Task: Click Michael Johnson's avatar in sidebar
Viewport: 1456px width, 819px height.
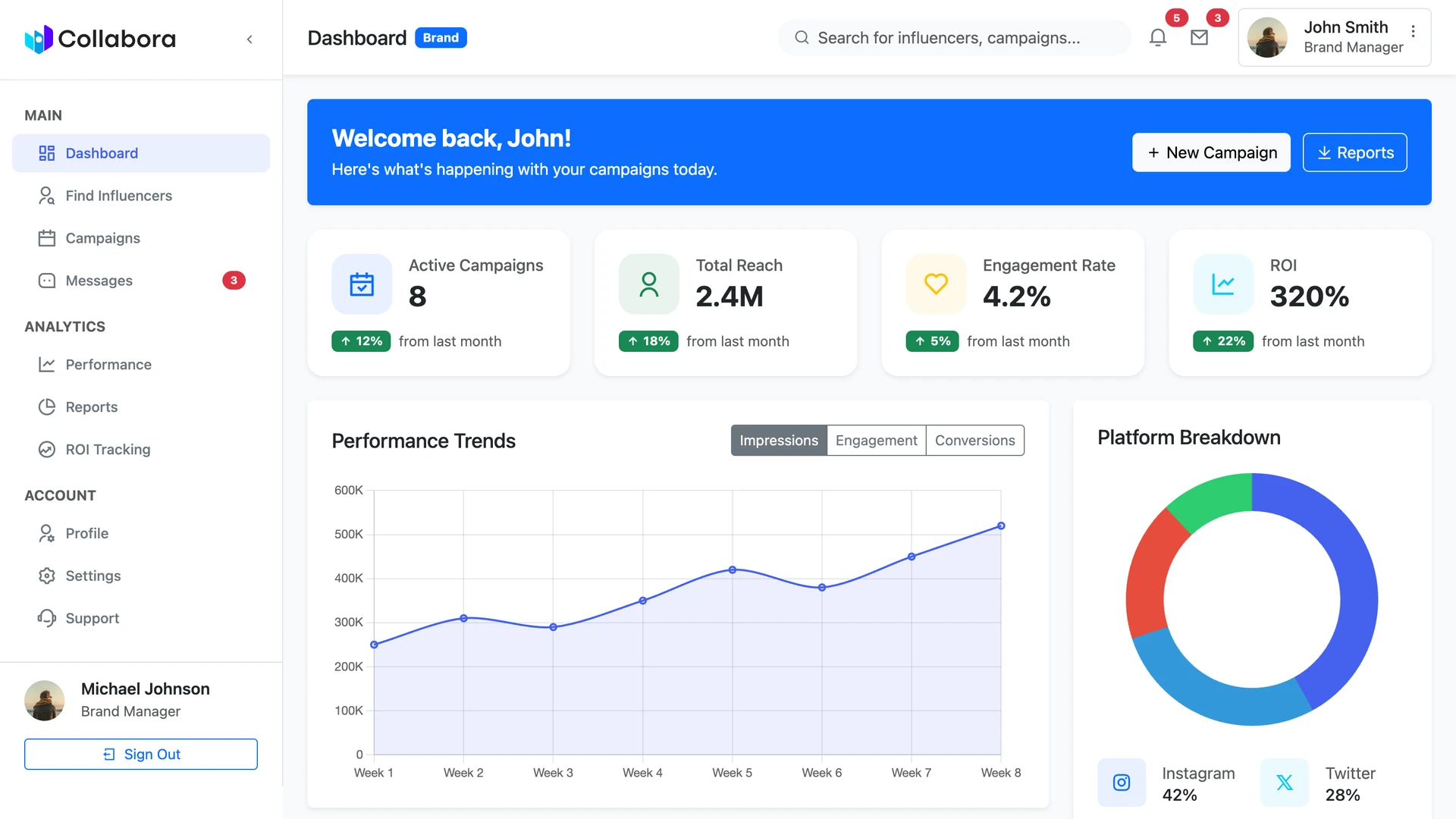Action: coord(44,700)
